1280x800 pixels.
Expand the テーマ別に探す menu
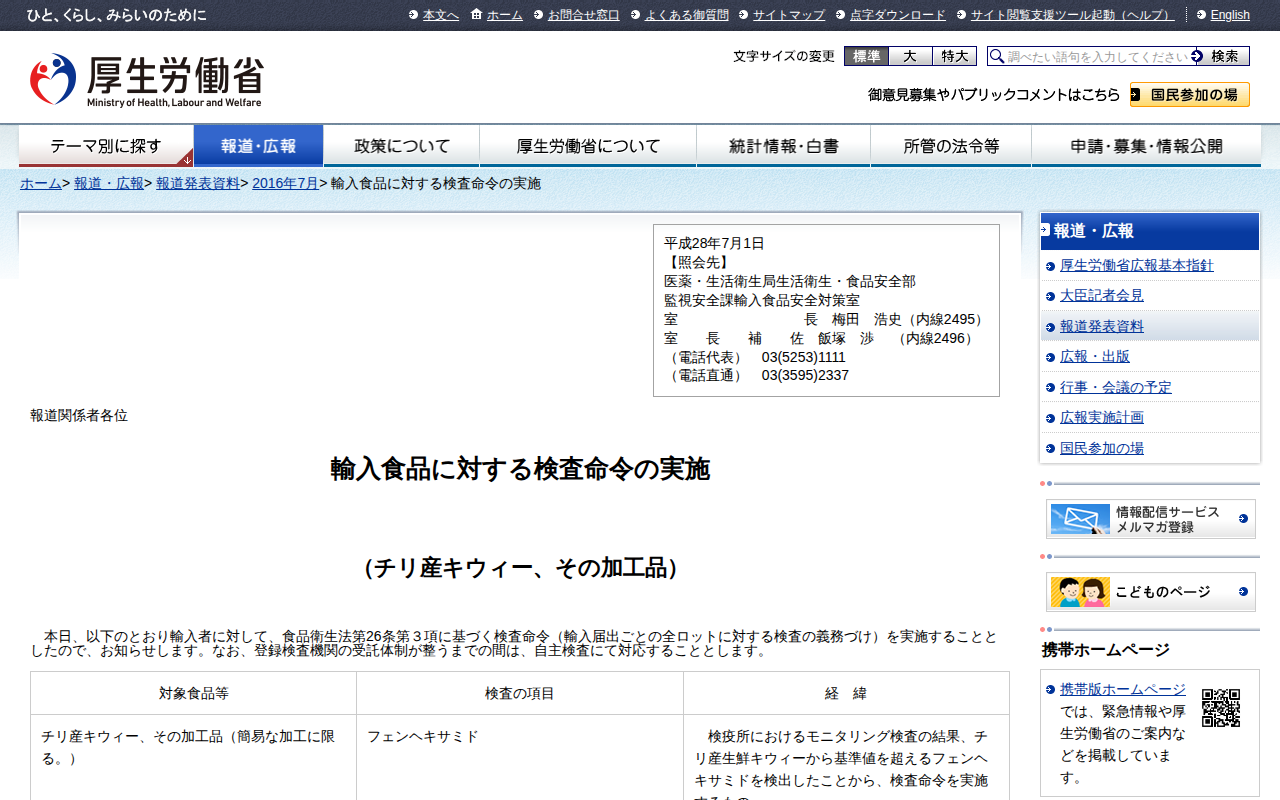[106, 146]
